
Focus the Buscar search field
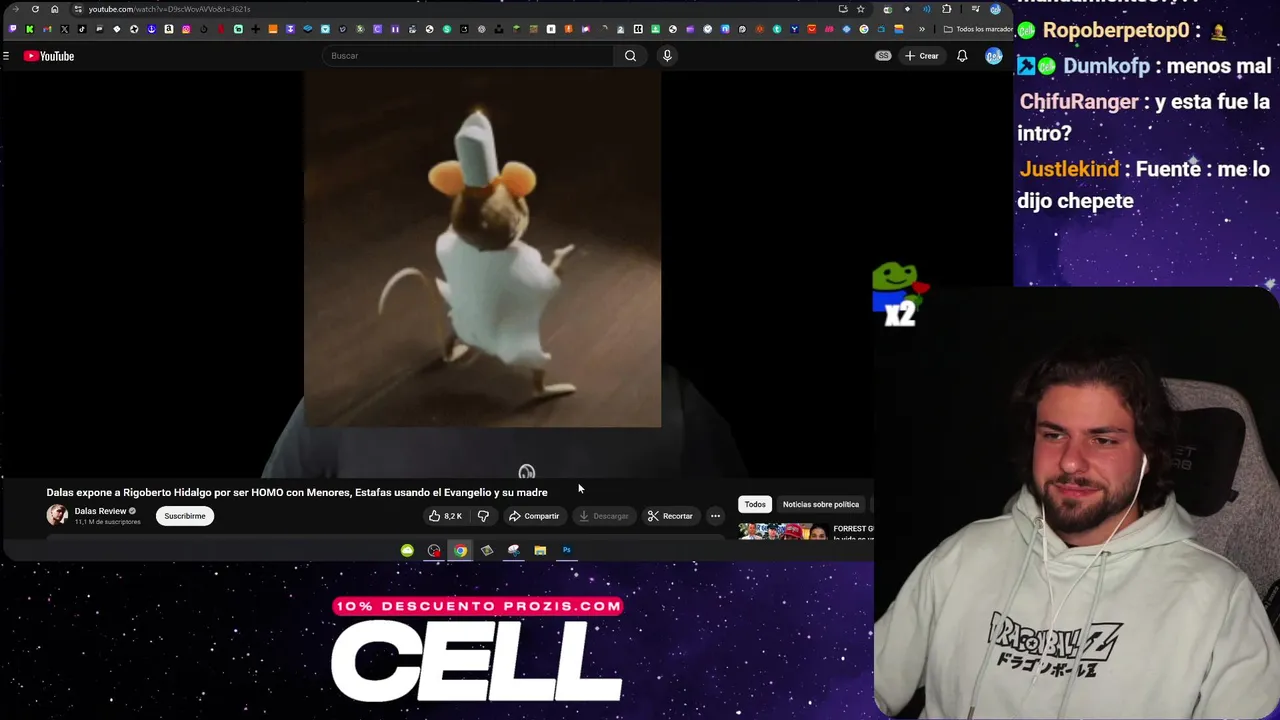point(468,56)
